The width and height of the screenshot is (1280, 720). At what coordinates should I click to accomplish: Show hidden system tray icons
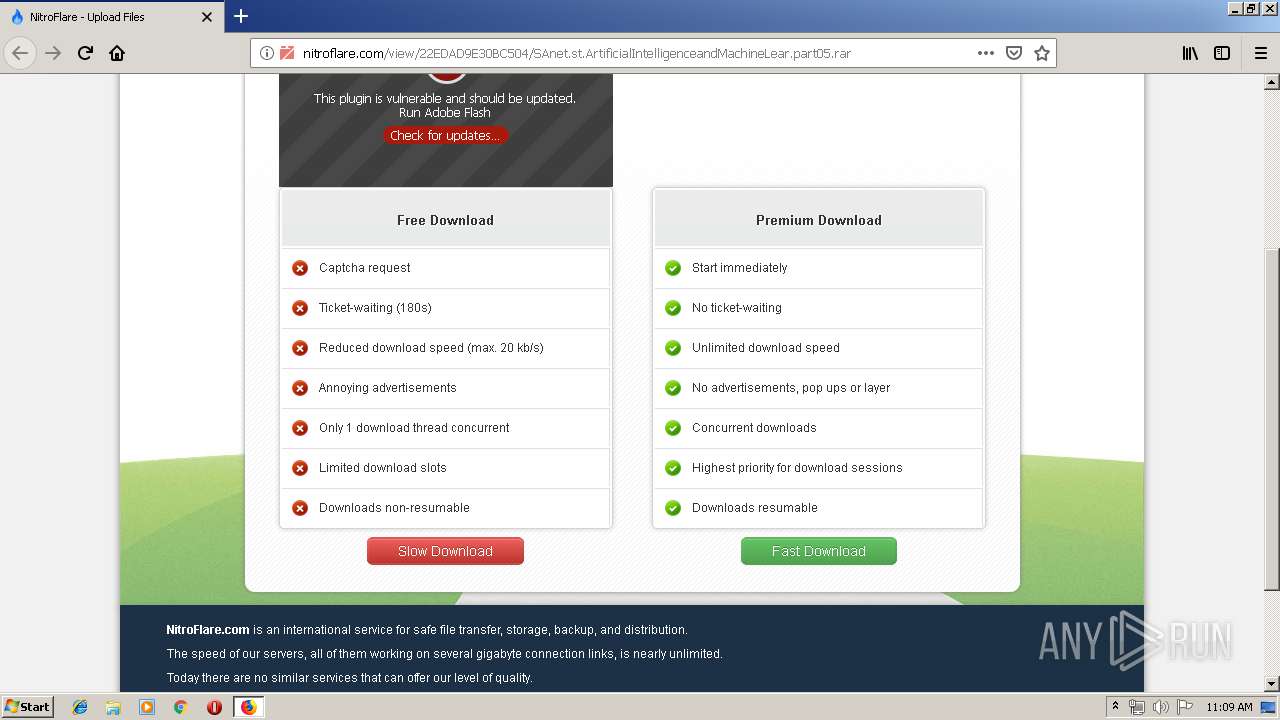tap(1115, 706)
